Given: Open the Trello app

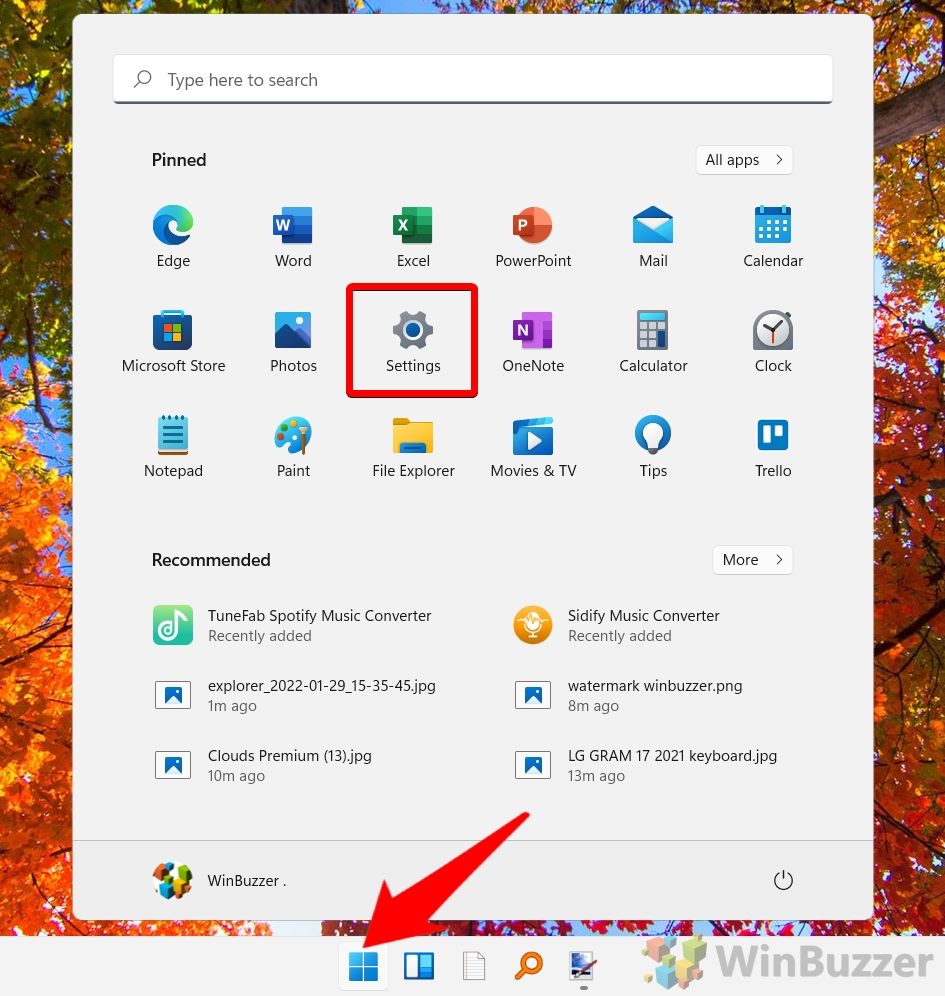Looking at the screenshot, I should coord(773,446).
